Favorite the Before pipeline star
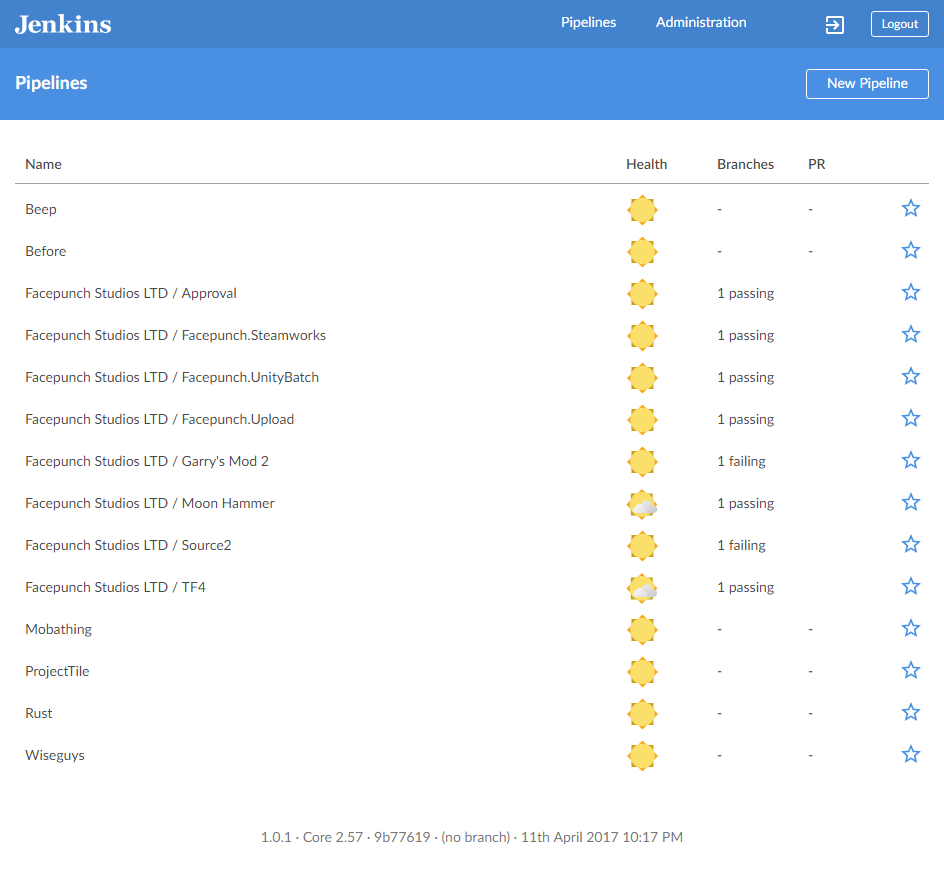944x870 pixels. click(x=911, y=250)
